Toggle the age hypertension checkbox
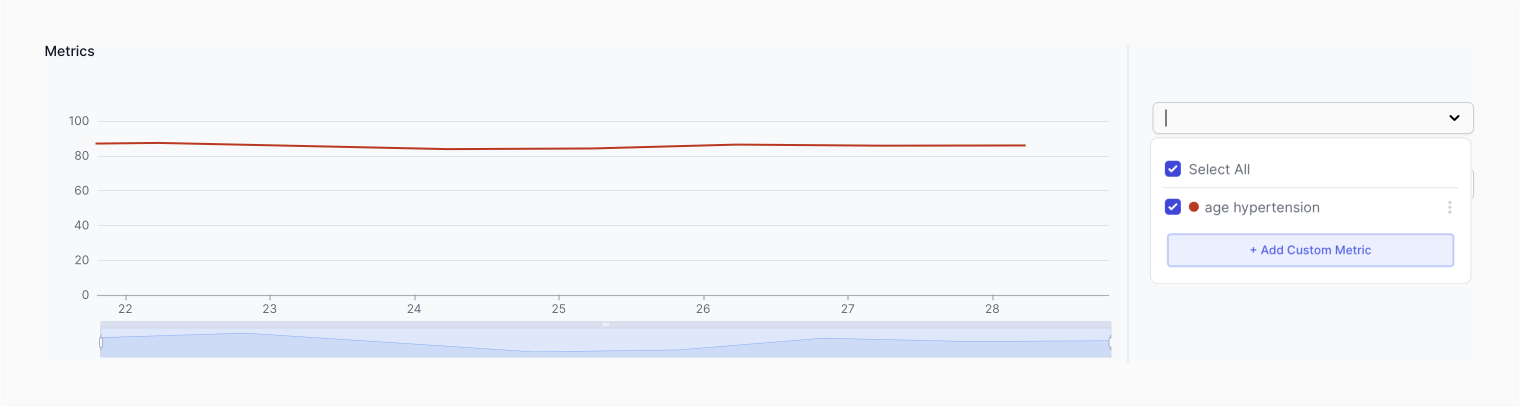Image resolution: width=1520 pixels, height=407 pixels. coord(1173,207)
